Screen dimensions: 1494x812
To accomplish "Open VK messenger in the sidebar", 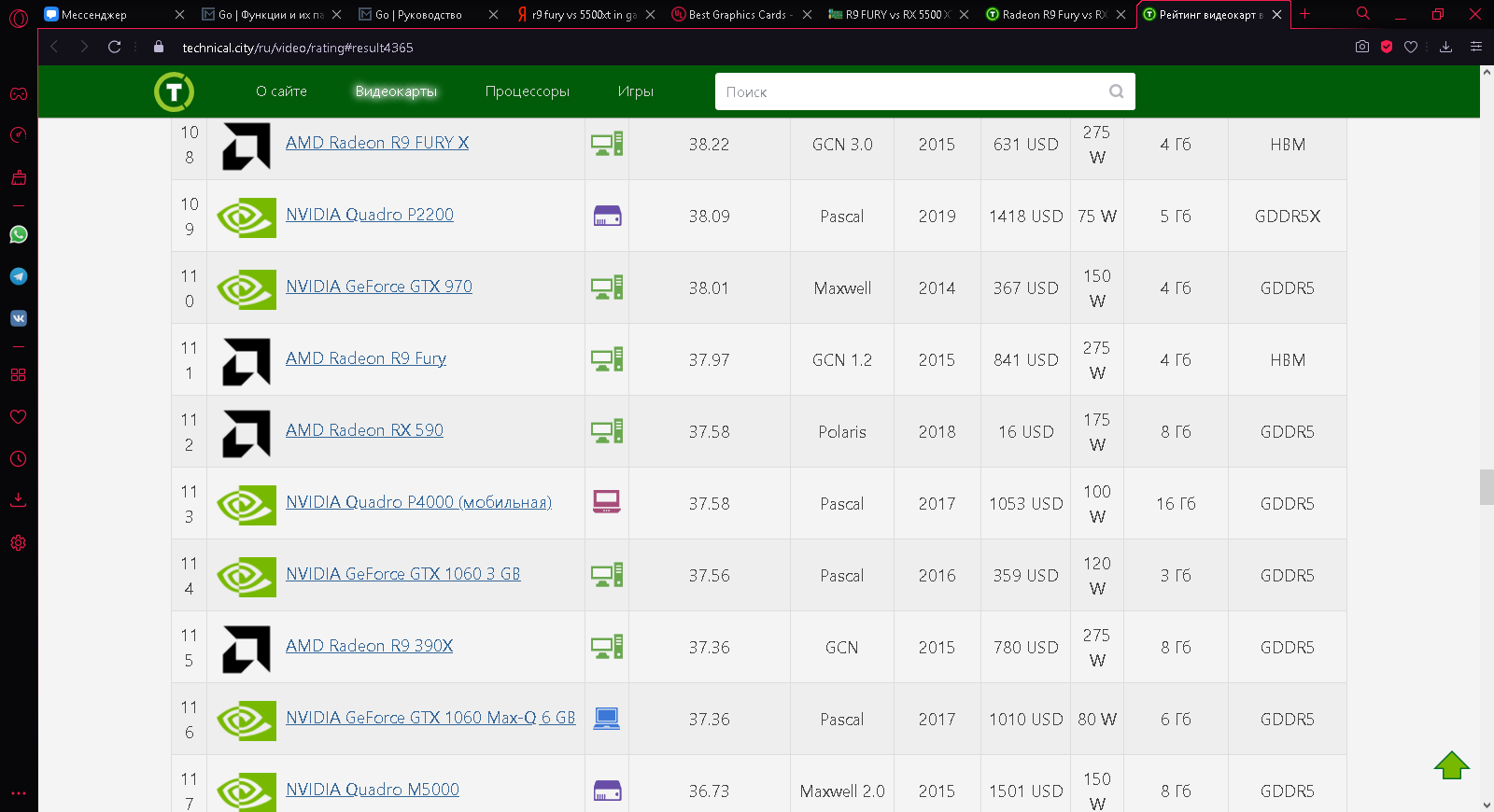I will [19, 318].
